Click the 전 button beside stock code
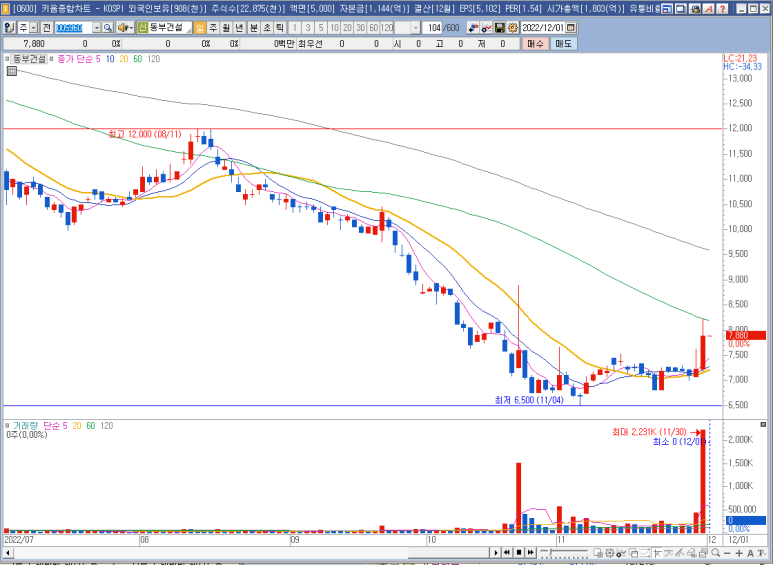The image size is (773, 565). point(46,28)
